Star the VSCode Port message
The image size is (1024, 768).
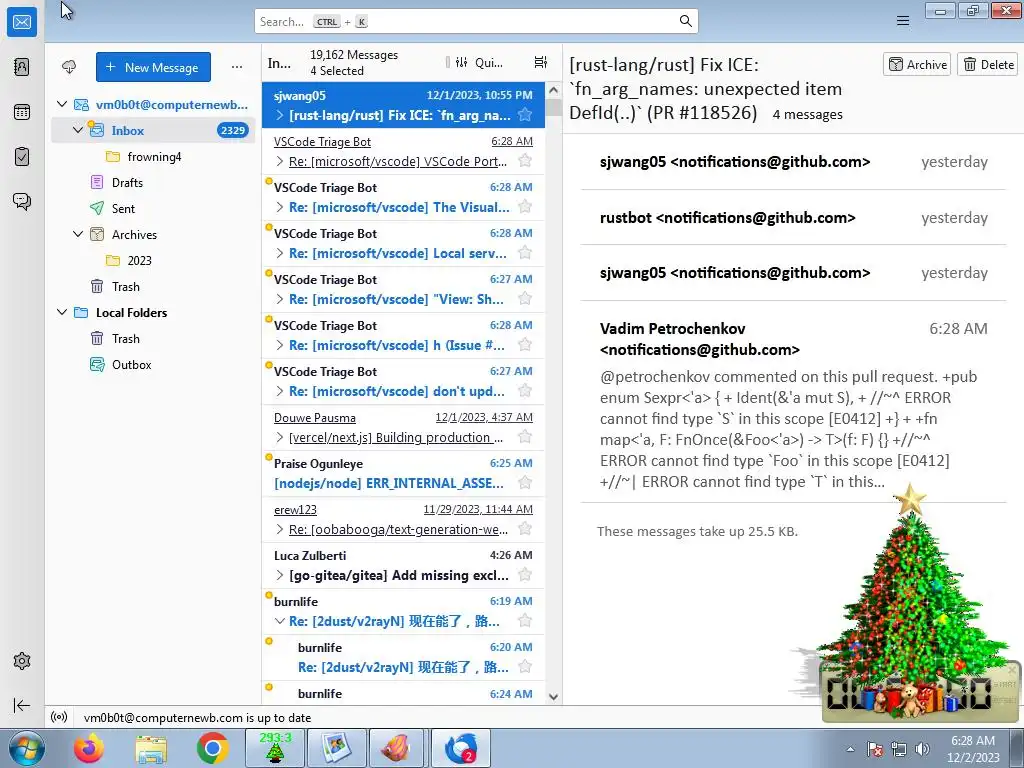click(x=524, y=161)
